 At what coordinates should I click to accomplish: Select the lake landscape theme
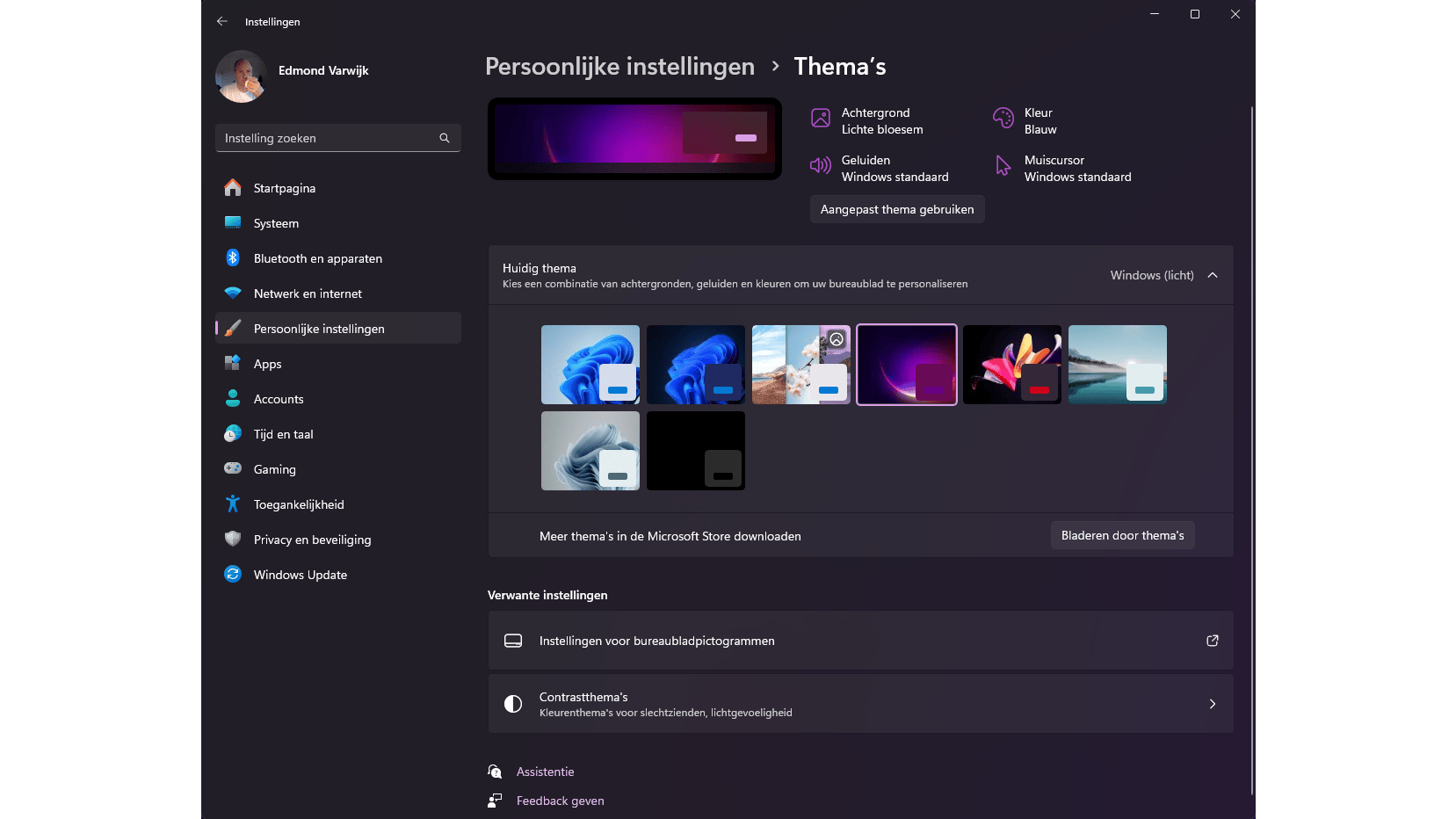1118,365
